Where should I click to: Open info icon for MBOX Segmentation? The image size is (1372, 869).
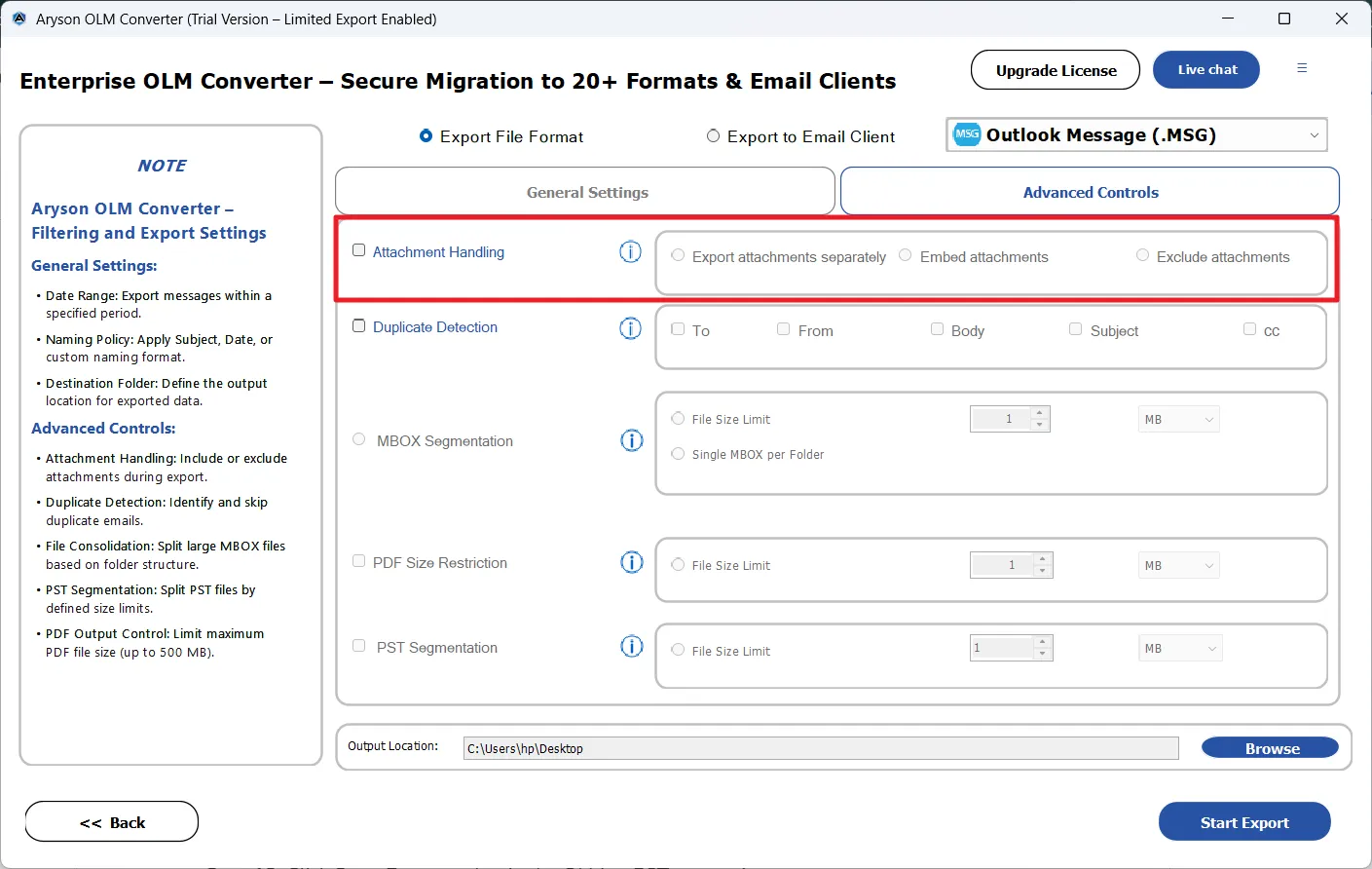coord(631,441)
